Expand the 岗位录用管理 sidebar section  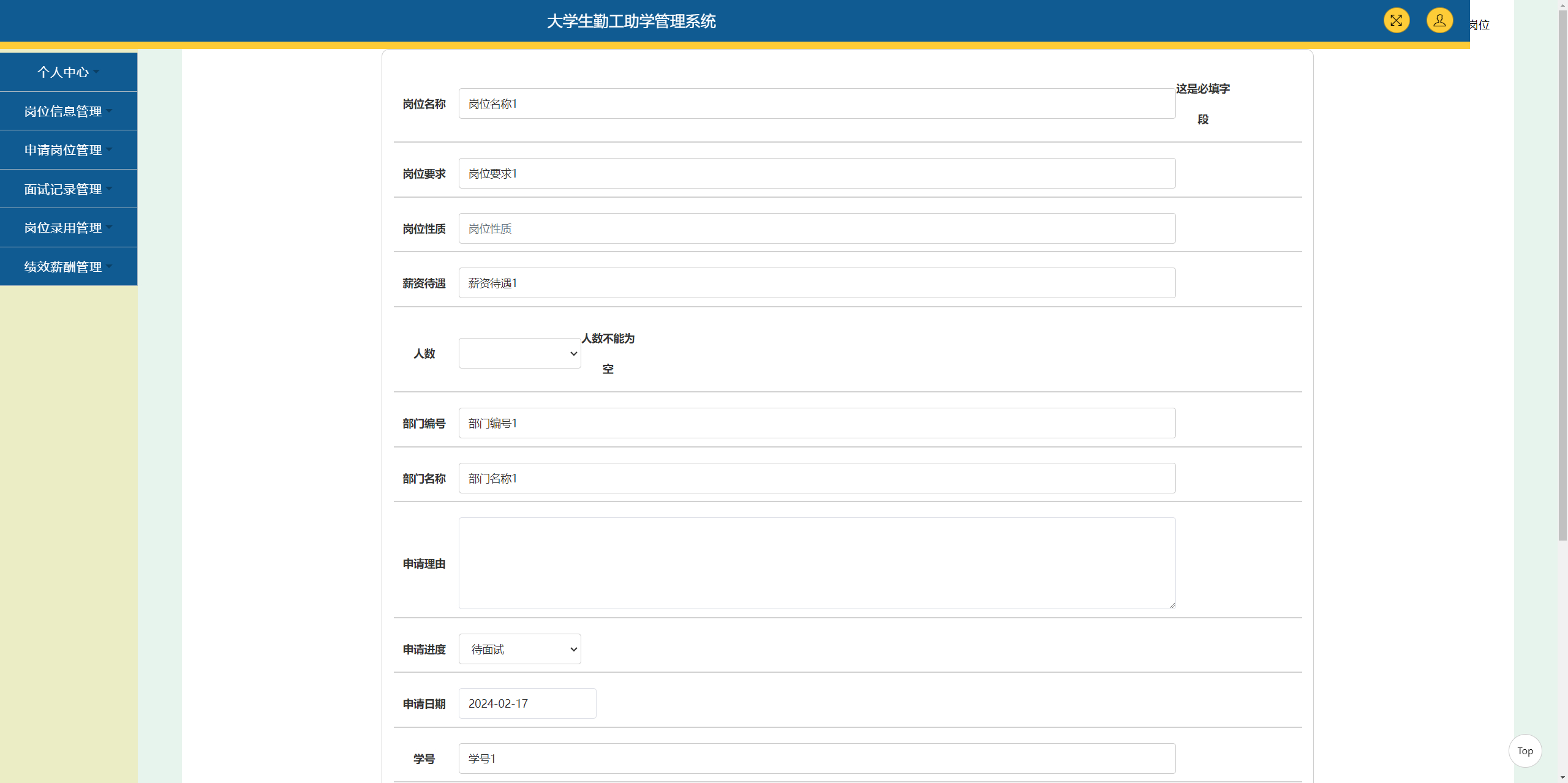pyautogui.click(x=67, y=227)
